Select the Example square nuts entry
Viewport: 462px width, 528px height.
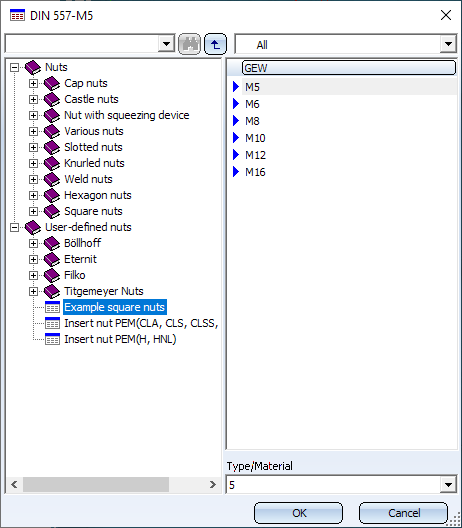pyautogui.click(x=114, y=307)
